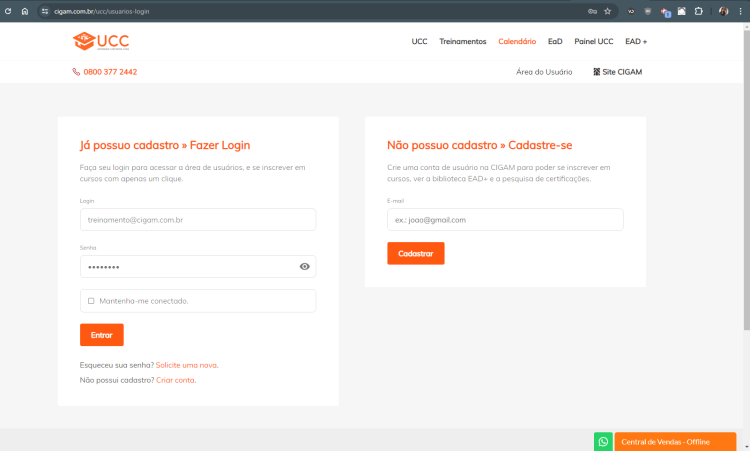The image size is (750, 451).
Task: Bookmark this page with the star icon
Action: 607,11
